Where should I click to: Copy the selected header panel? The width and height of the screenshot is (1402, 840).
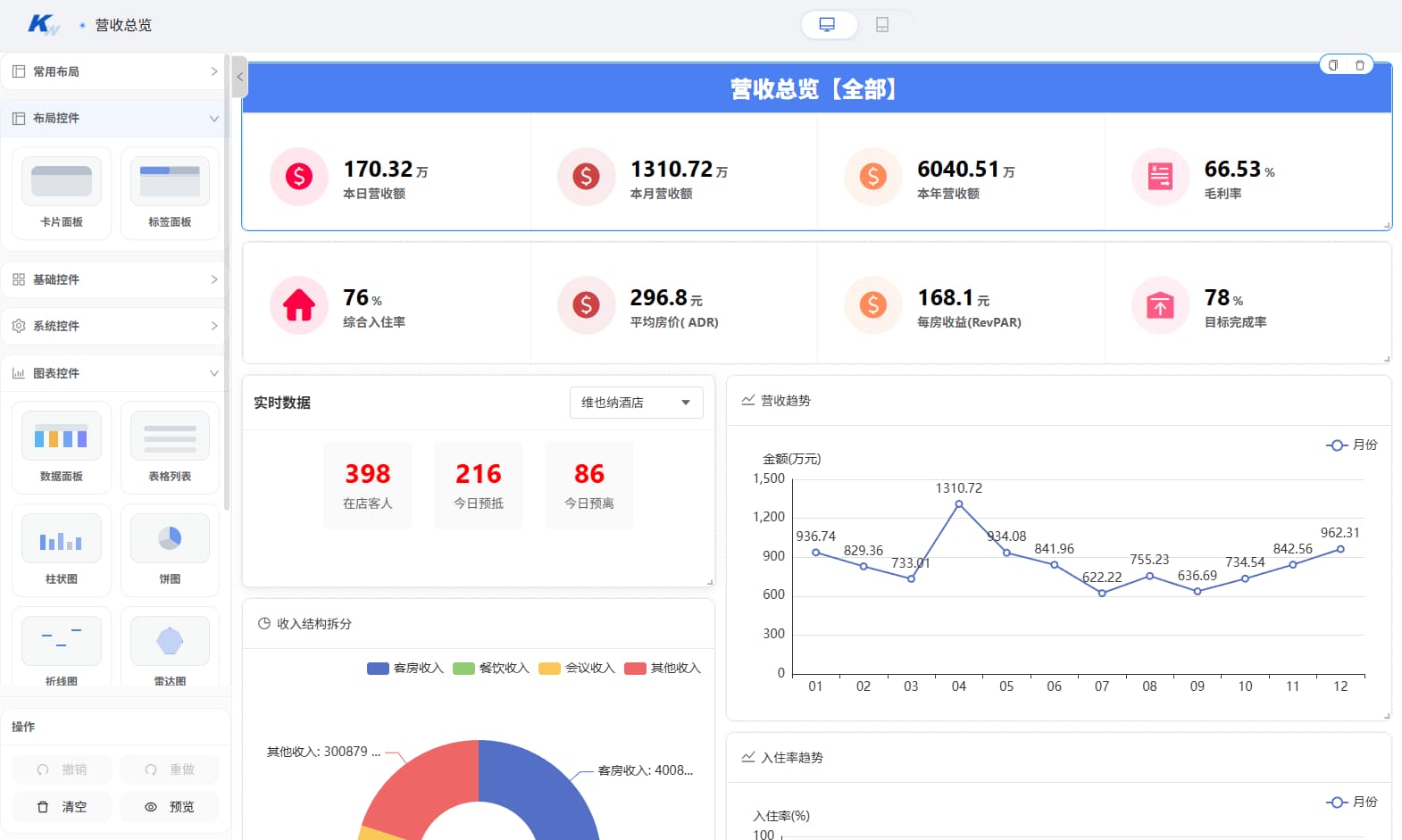[x=1333, y=65]
